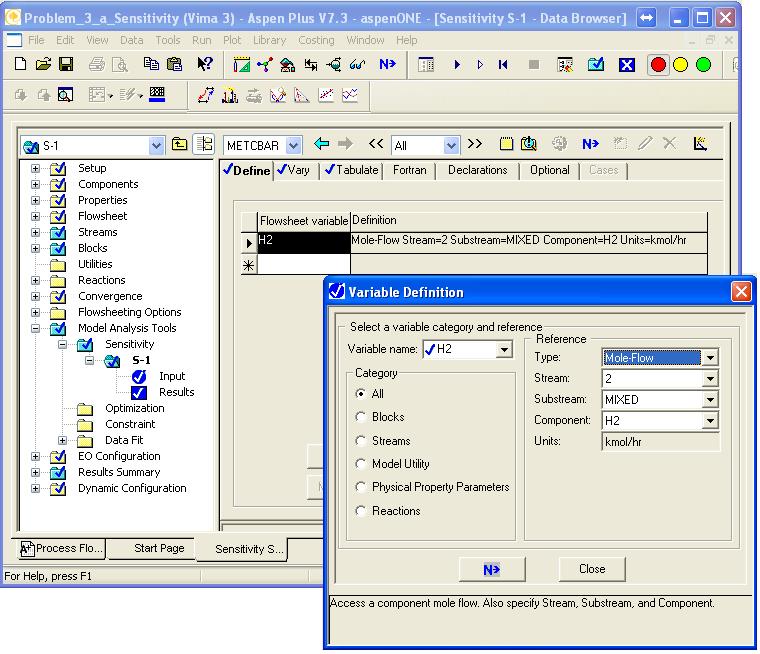Expand the Data Fit tree node
This screenshot has height=654, width=760.
(63, 440)
